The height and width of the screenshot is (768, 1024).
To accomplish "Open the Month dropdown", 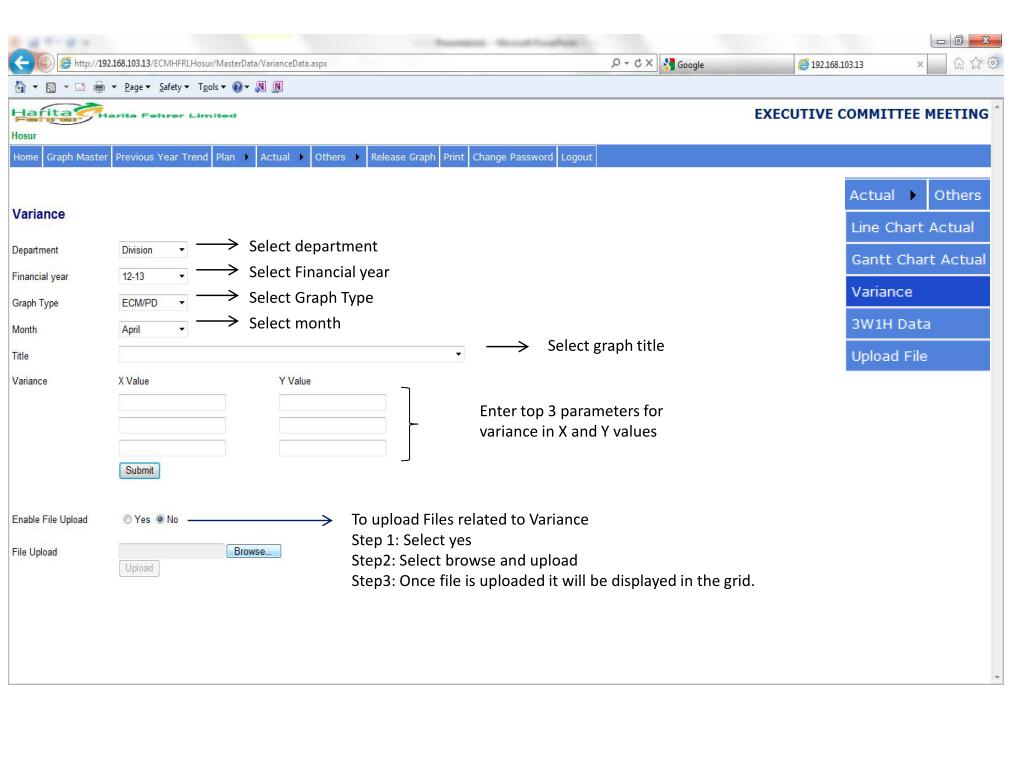I will click(x=153, y=329).
